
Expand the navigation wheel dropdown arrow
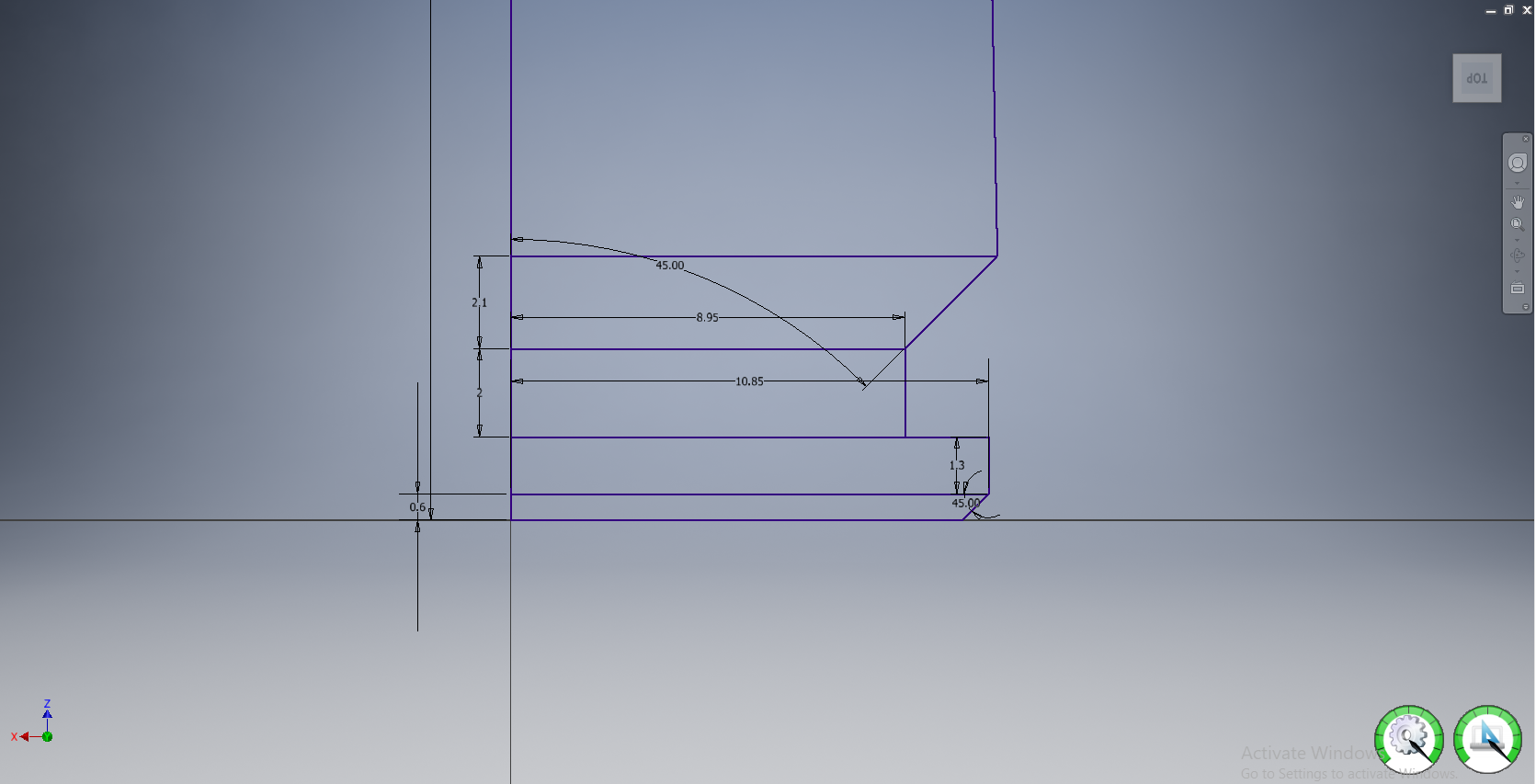(x=1517, y=183)
